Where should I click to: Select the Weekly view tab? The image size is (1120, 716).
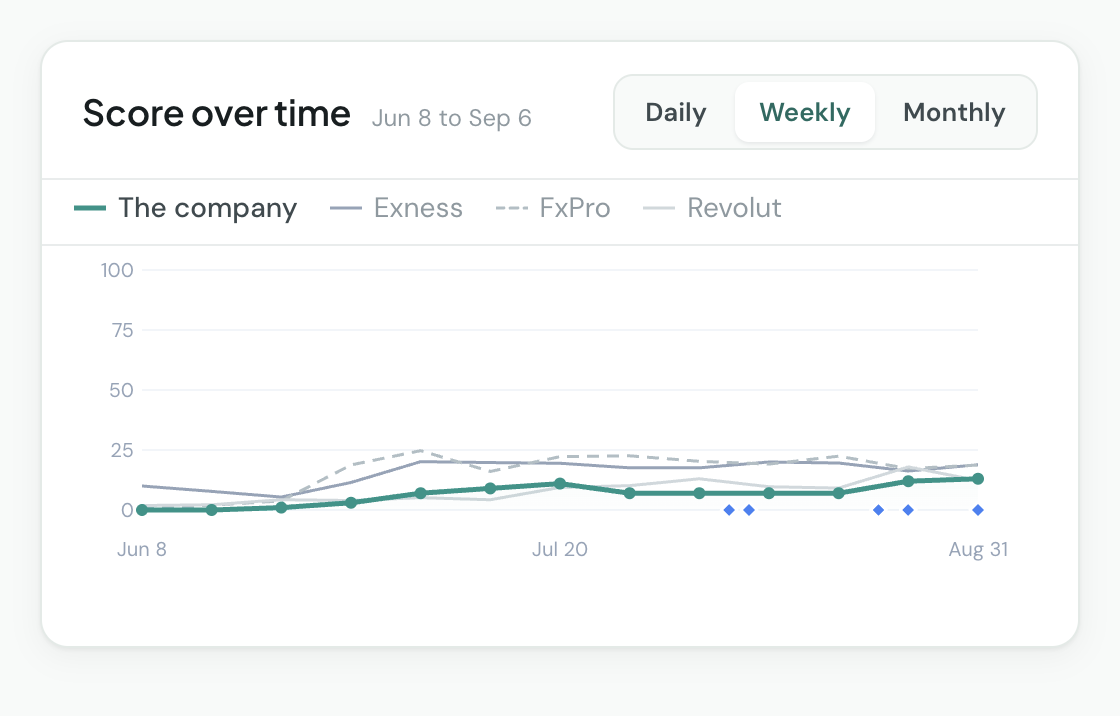[x=804, y=112]
